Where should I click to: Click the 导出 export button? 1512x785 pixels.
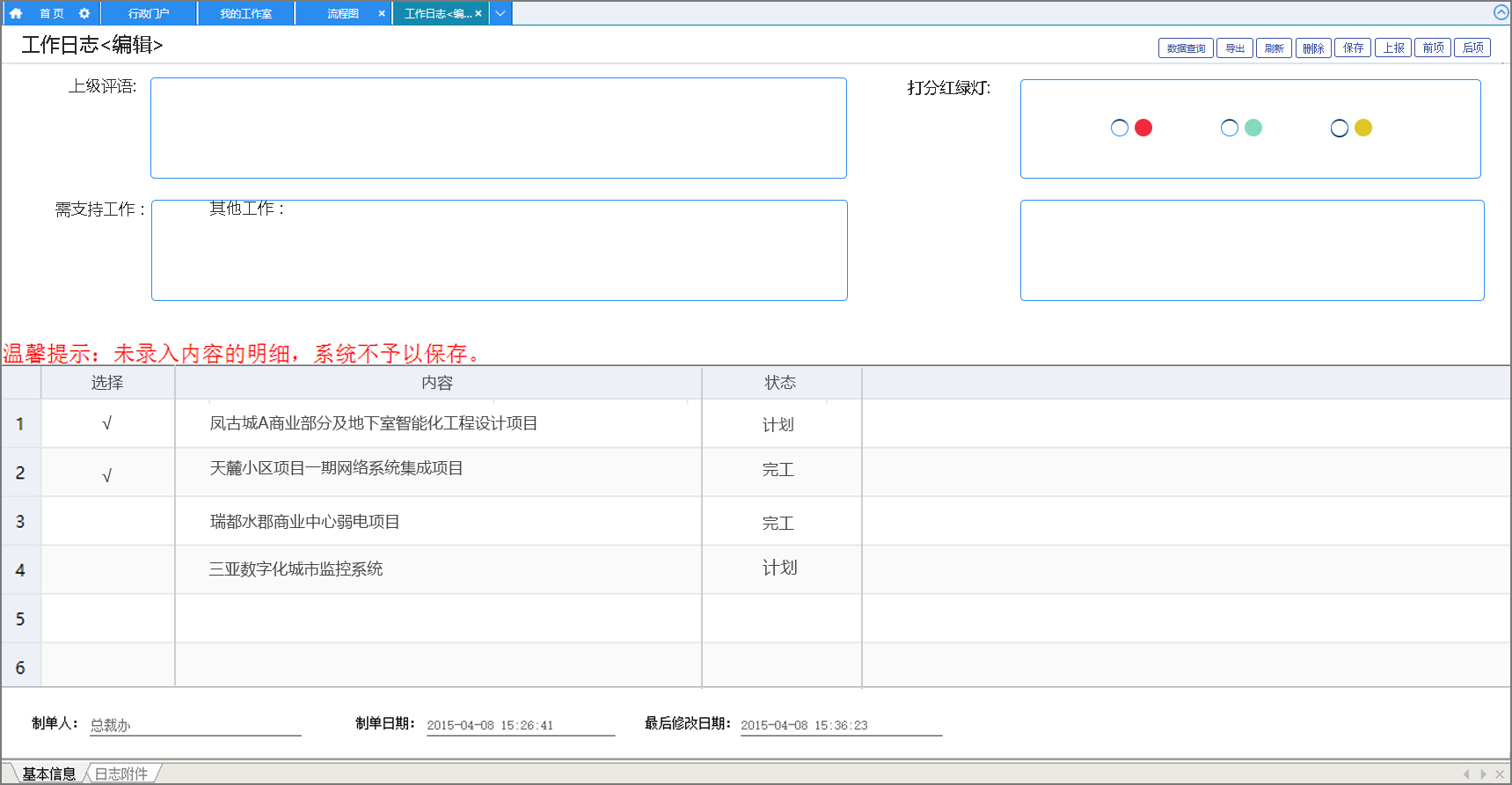click(x=1235, y=48)
